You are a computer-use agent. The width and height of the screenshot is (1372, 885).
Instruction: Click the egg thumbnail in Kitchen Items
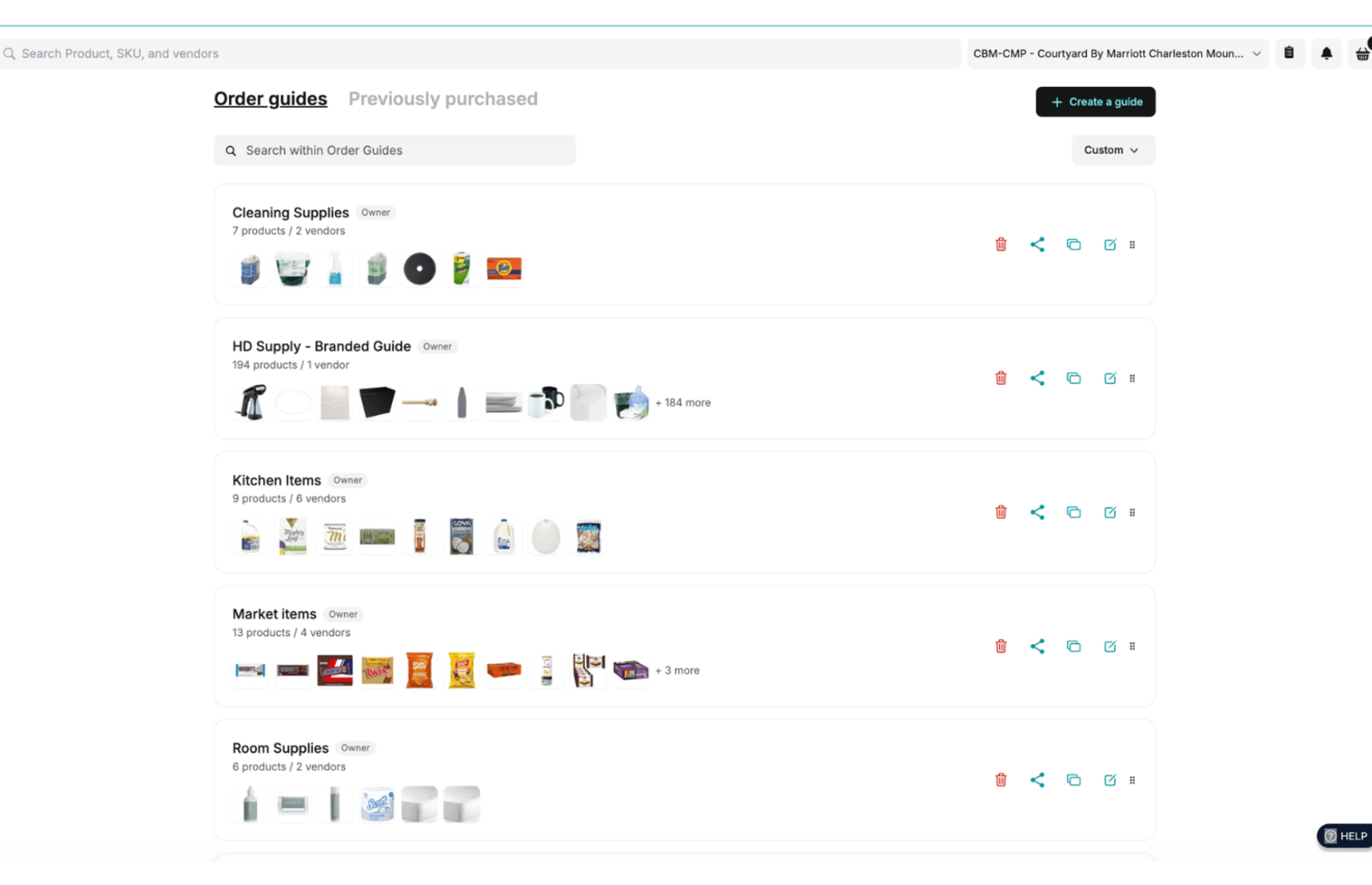[546, 537]
